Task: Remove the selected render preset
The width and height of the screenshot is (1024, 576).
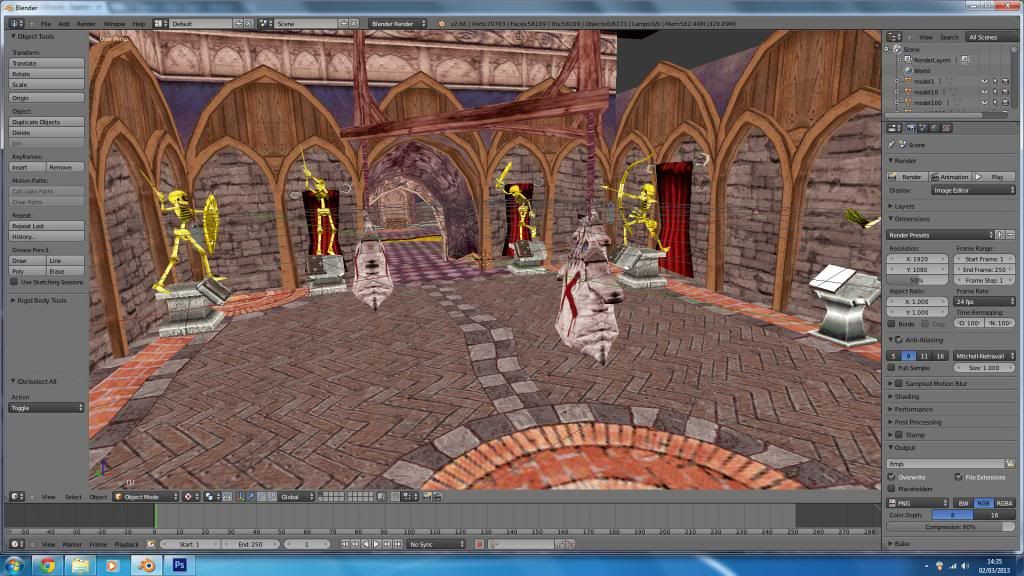Action: 1010,234
